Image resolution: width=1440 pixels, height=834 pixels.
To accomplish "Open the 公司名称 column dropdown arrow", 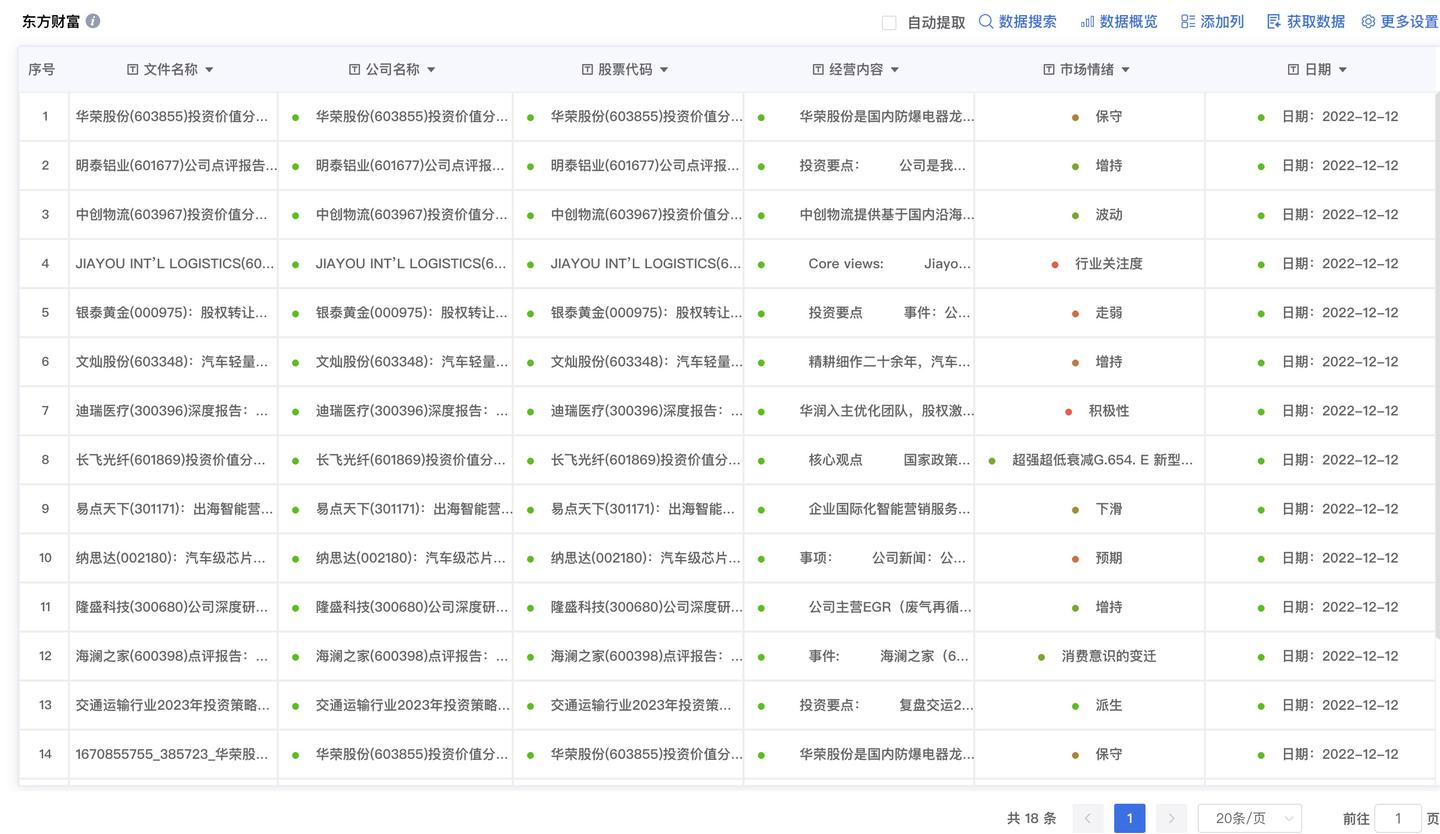I will 431,70.
